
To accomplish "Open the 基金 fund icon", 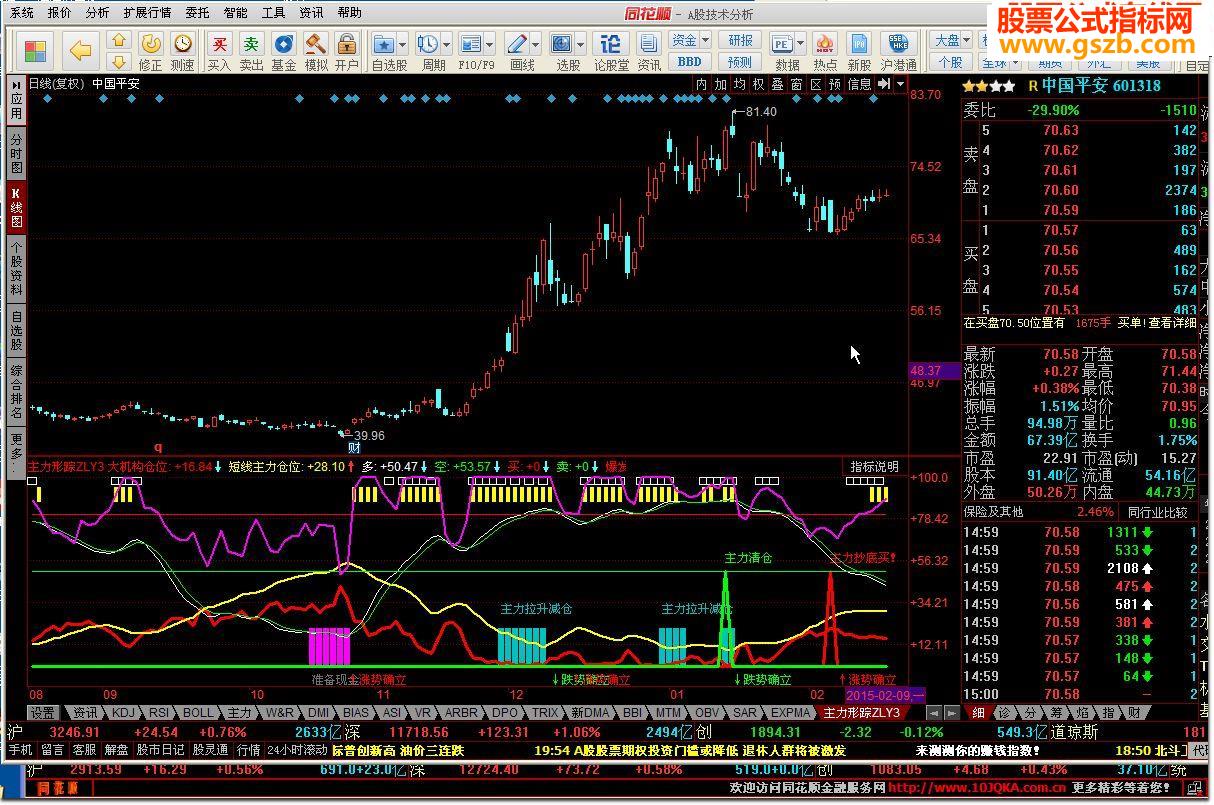I will 283,51.
